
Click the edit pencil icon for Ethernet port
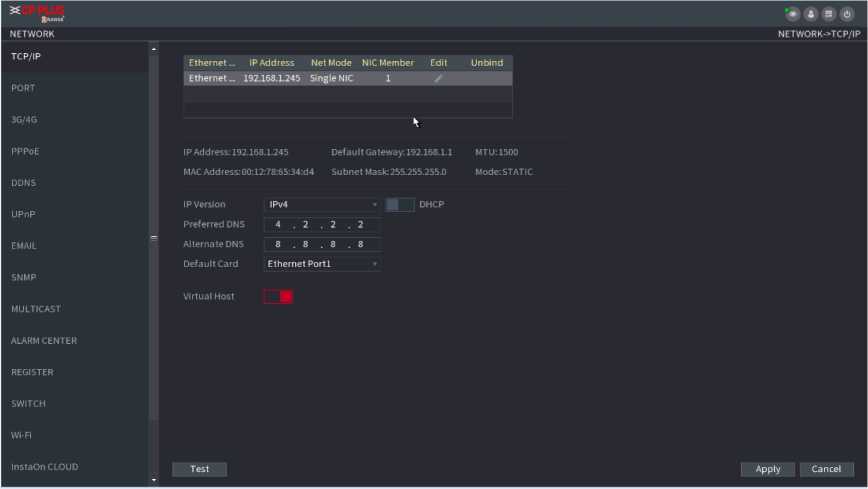click(438, 78)
